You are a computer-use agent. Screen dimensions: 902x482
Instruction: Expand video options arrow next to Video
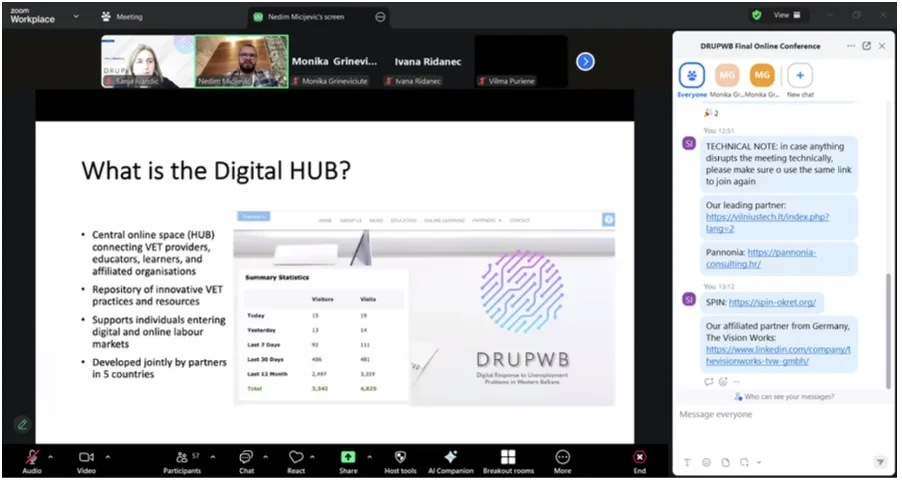(107, 455)
